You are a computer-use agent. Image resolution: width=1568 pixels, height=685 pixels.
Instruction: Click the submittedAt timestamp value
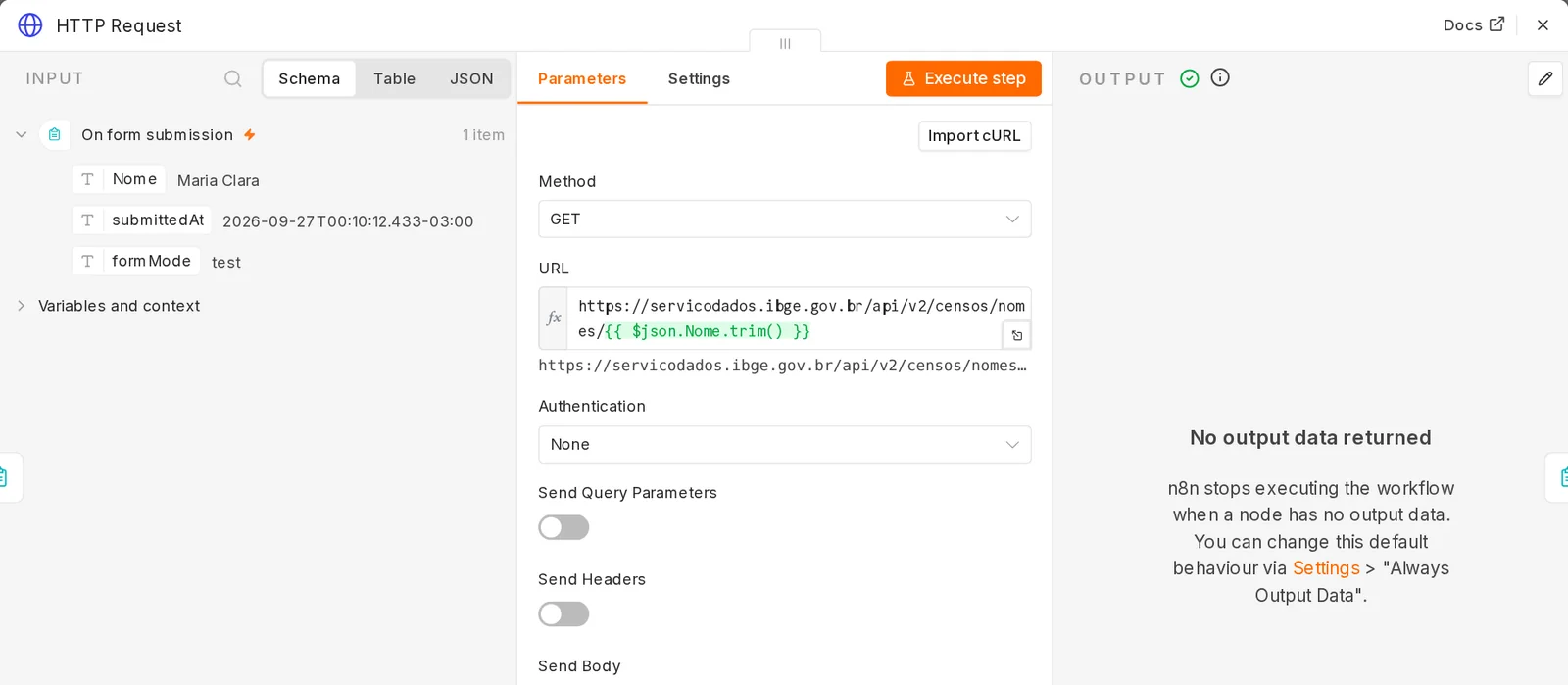pyautogui.click(x=348, y=221)
